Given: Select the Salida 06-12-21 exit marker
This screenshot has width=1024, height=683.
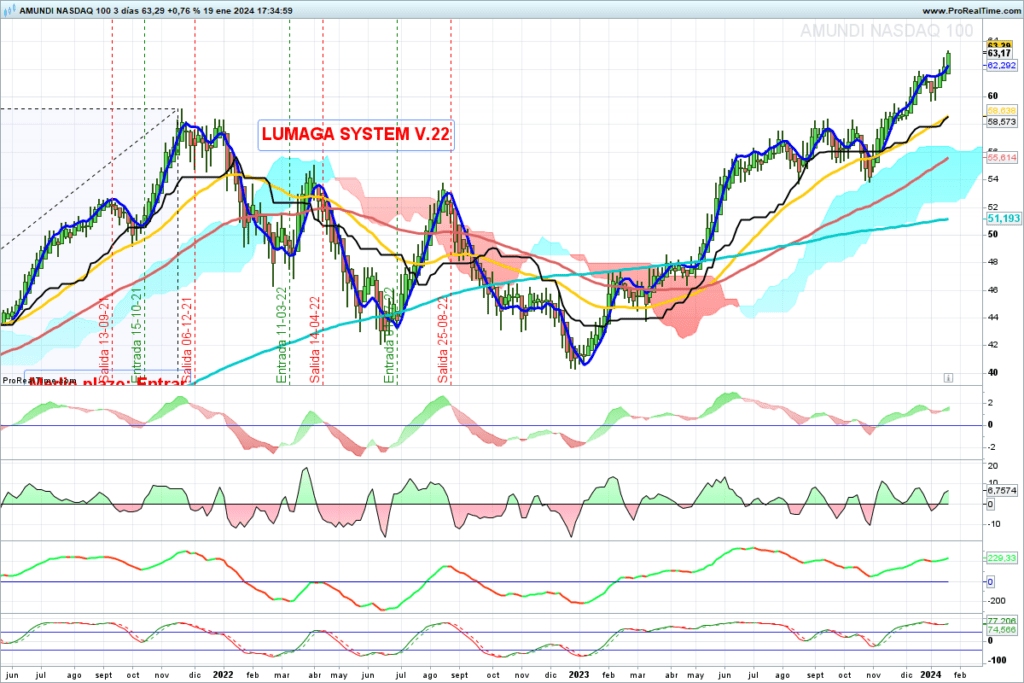Looking at the screenshot, I should [186, 340].
